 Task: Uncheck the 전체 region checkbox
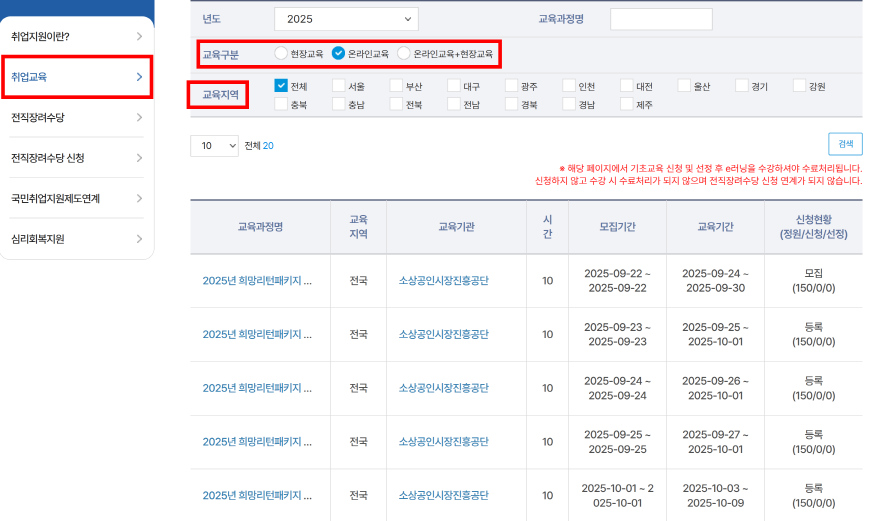tap(281, 86)
